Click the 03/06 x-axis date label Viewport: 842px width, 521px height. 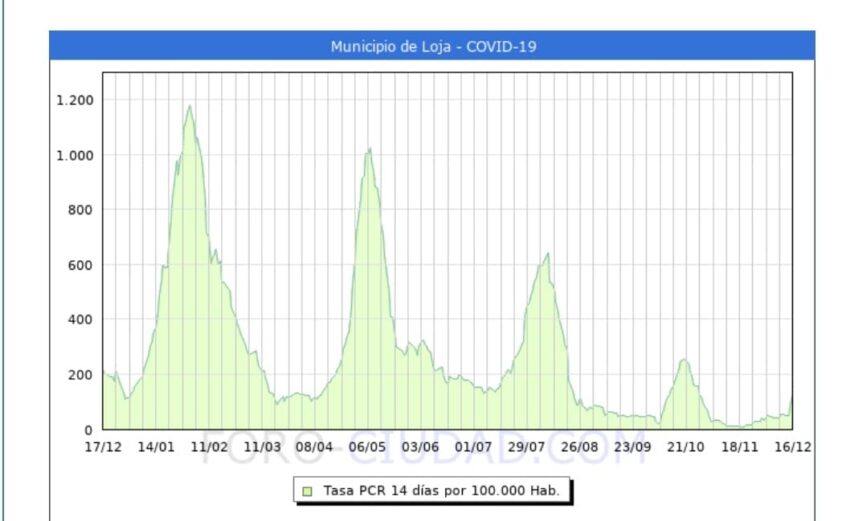point(421,447)
